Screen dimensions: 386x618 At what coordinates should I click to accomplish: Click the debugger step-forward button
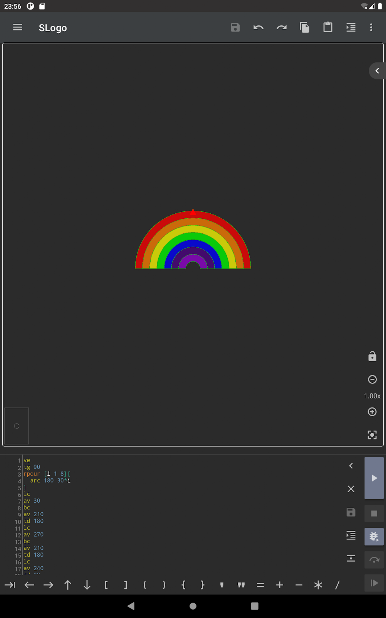tap(374, 583)
